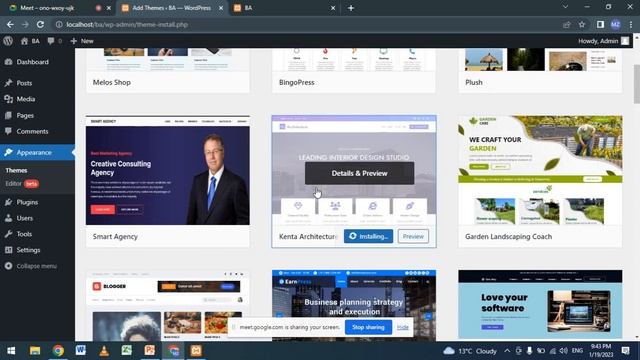Click the Media icon in sidebar
Viewport: 640px width, 360px height.
(9, 99)
